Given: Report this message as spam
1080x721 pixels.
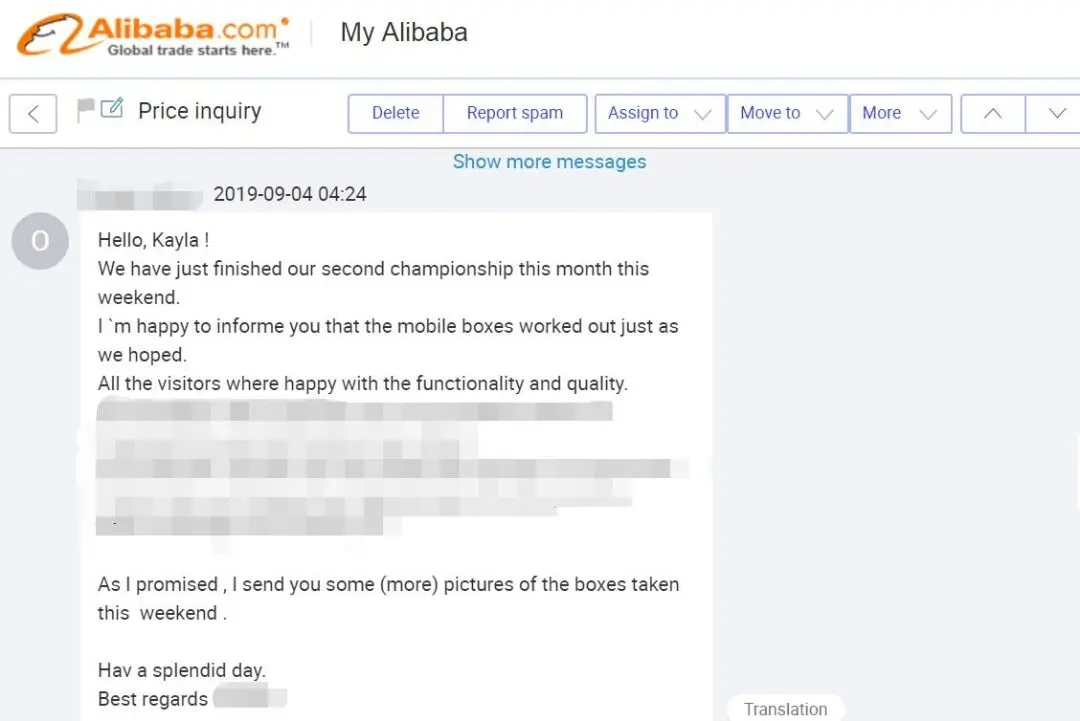Looking at the screenshot, I should (x=514, y=113).
